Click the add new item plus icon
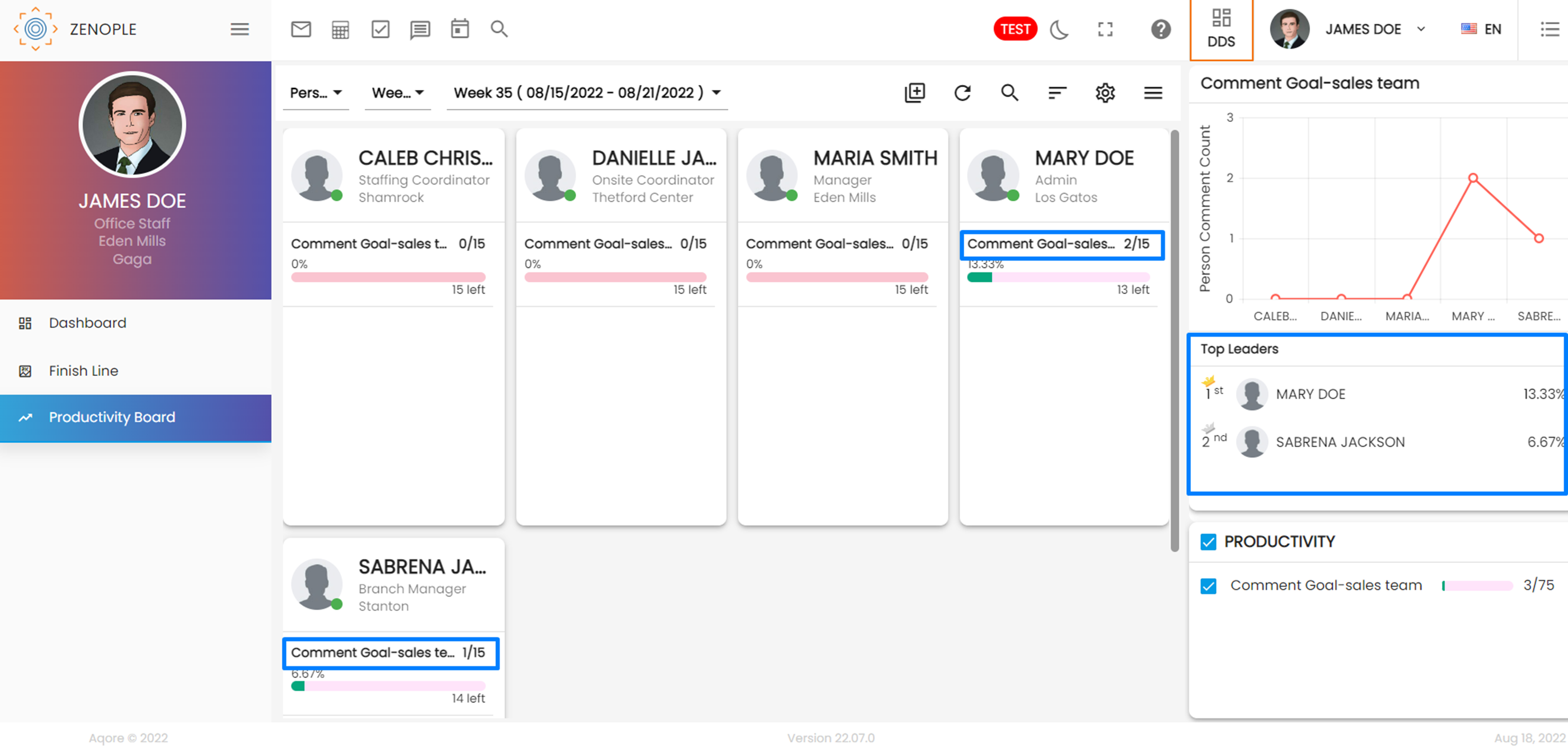1568x753 pixels. 915,92
